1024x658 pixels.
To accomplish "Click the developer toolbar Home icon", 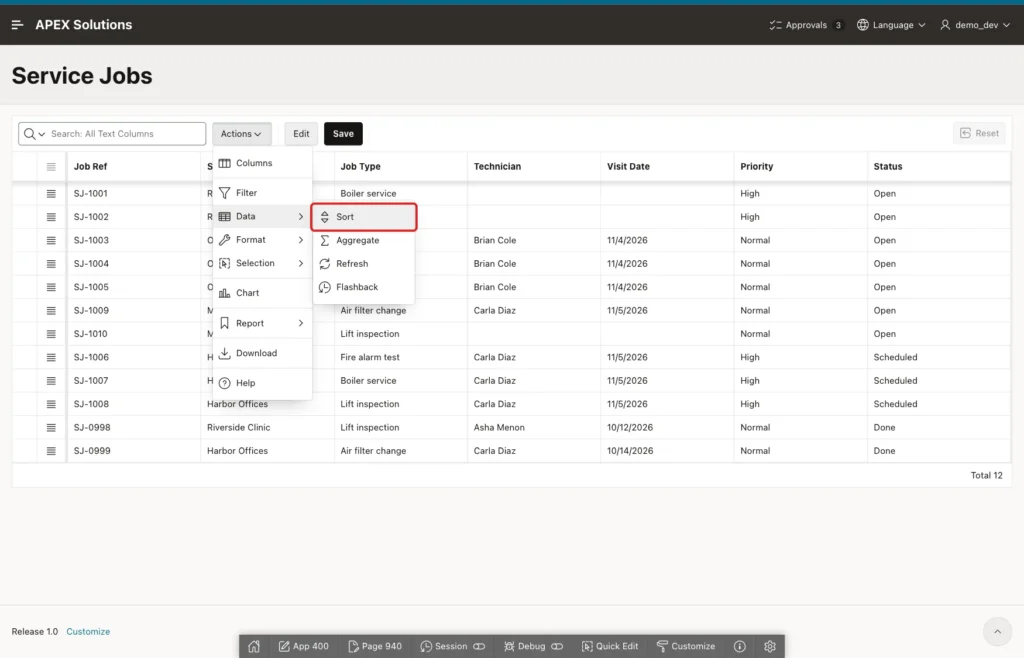I will (x=254, y=646).
